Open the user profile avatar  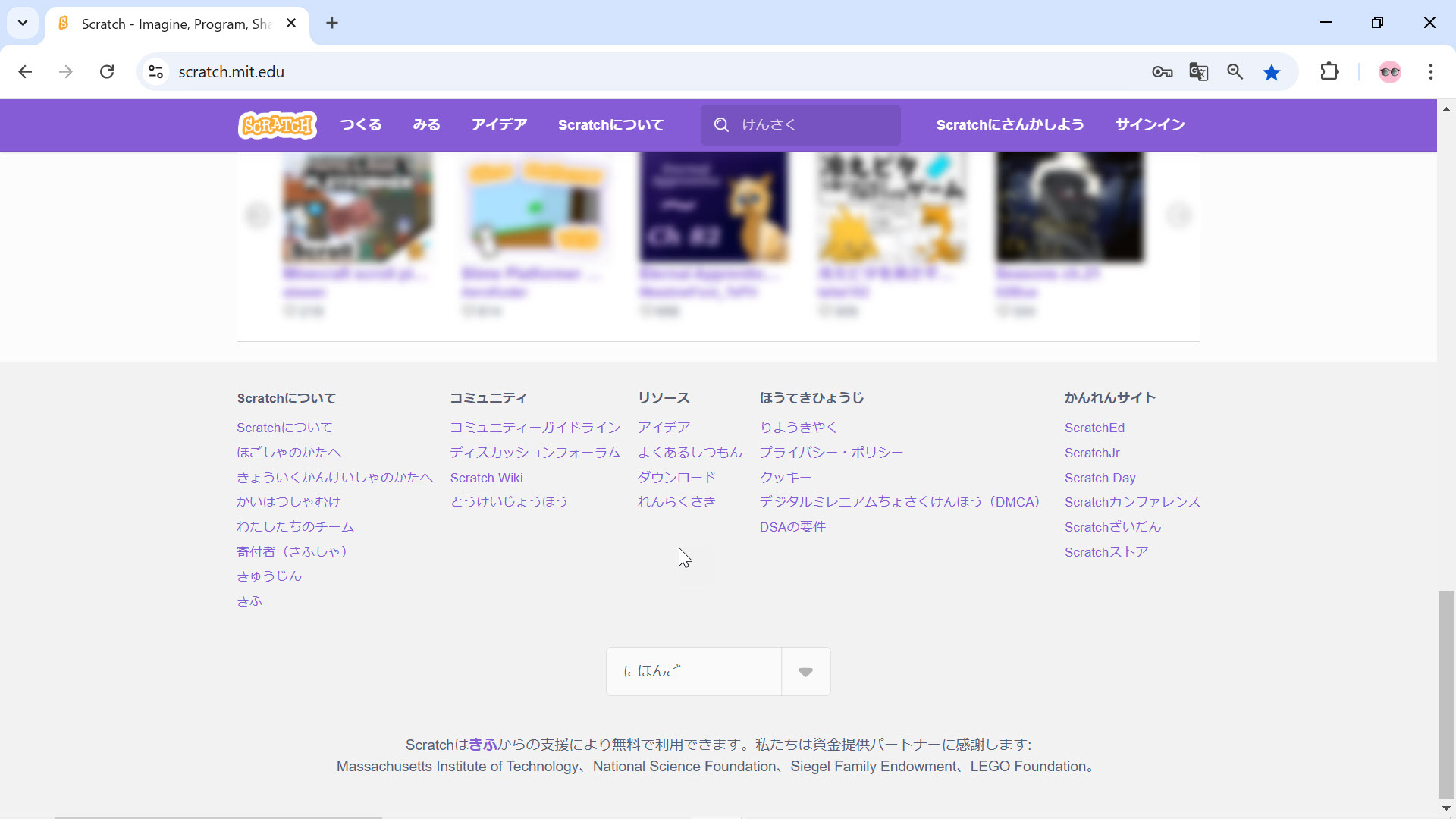(x=1390, y=72)
